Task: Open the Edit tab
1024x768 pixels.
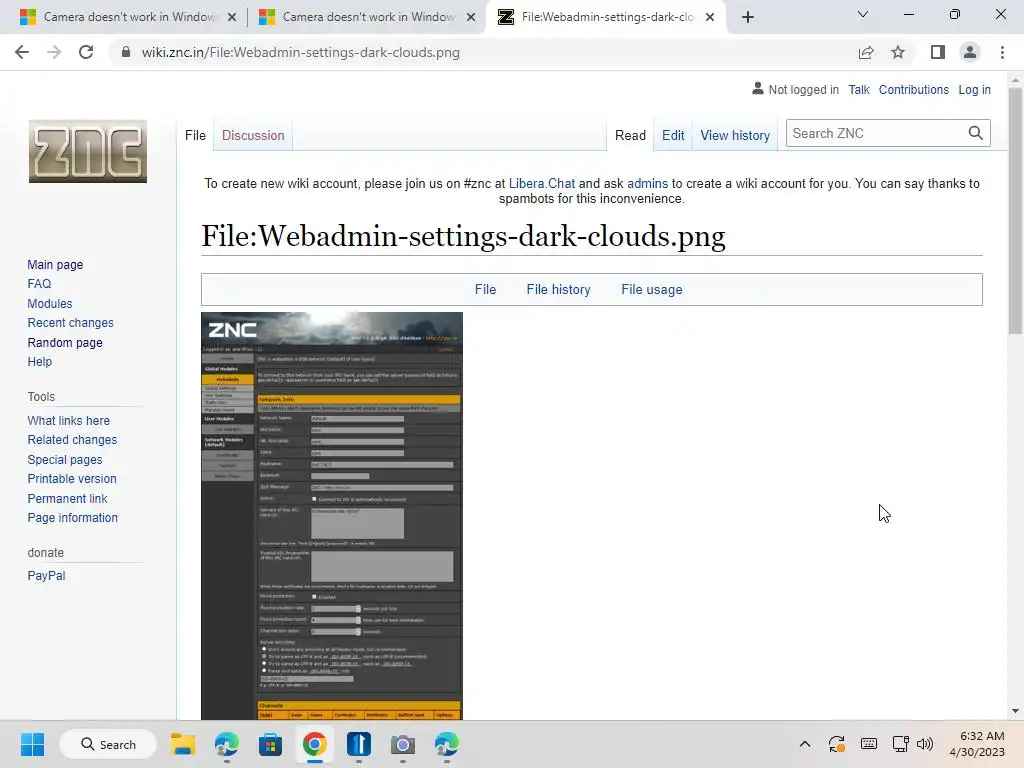Action: pos(673,135)
